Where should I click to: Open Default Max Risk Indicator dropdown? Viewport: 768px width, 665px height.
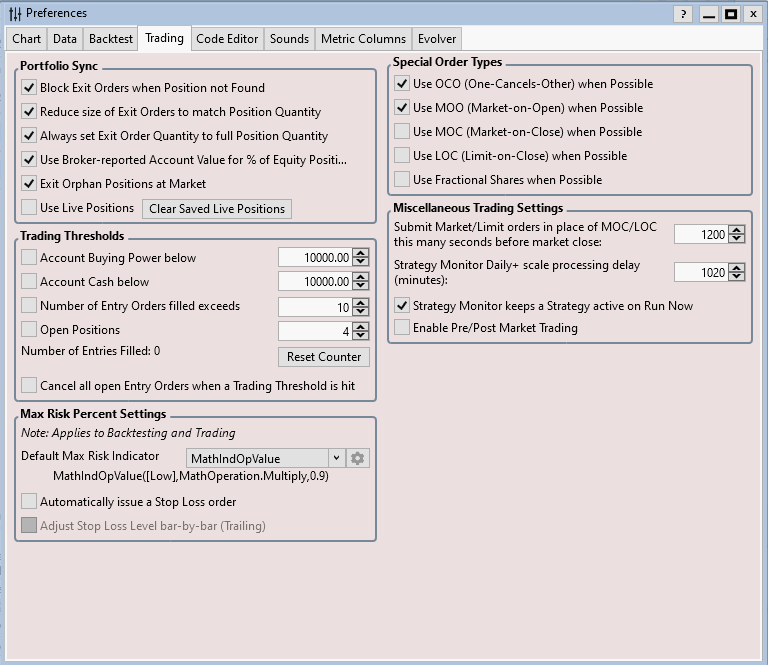[336, 458]
